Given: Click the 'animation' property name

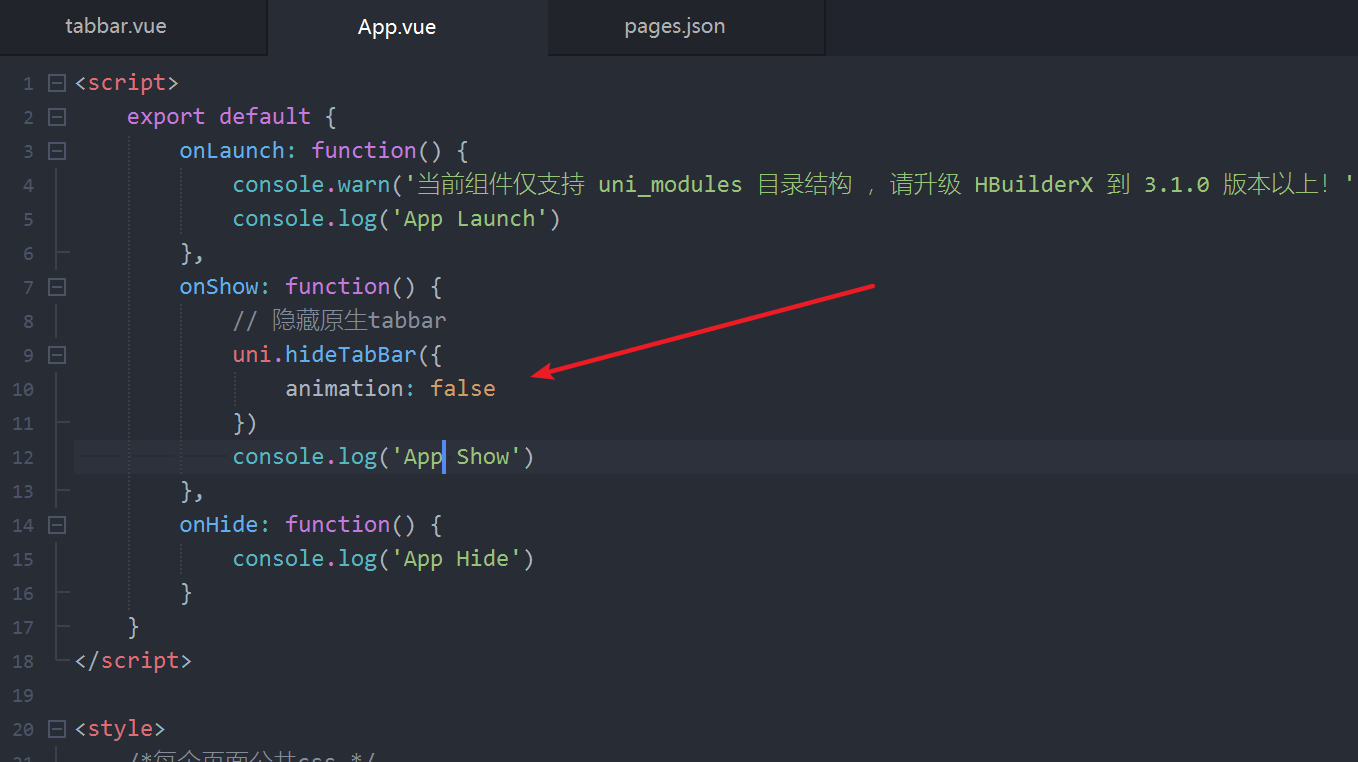Looking at the screenshot, I should point(345,388).
